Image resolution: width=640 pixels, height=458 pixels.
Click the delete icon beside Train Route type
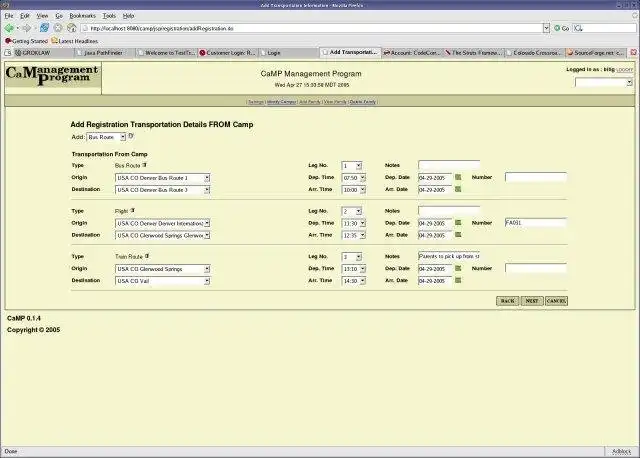[147, 256]
